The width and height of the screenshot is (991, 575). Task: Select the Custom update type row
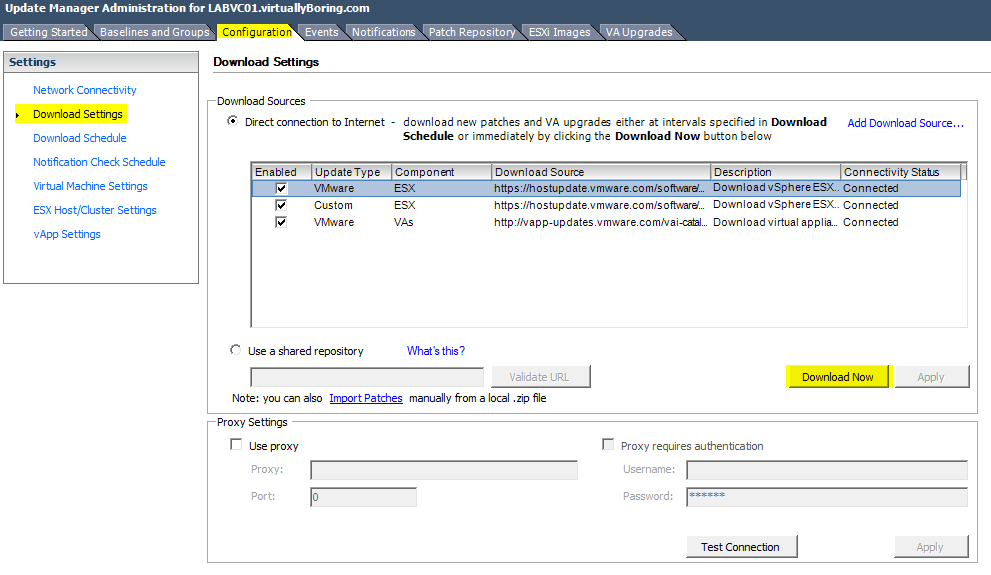(606, 205)
